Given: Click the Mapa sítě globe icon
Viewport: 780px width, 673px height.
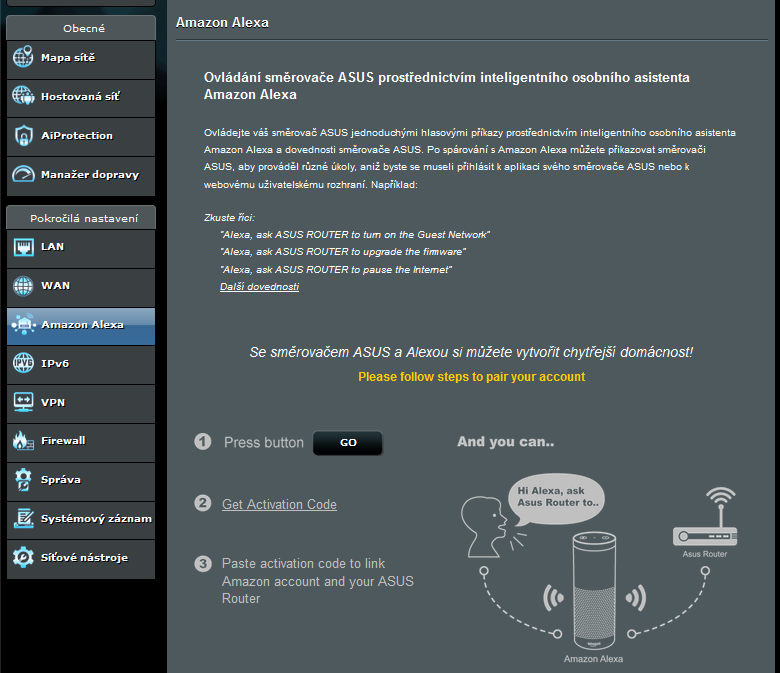Looking at the screenshot, I should click(23, 57).
